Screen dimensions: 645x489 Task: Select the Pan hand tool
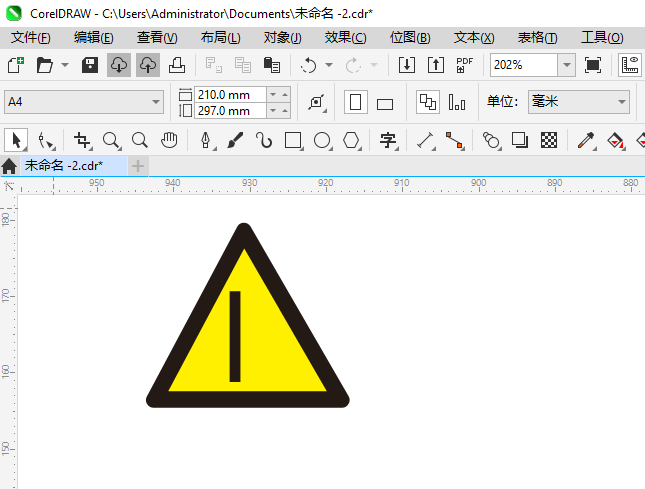(169, 140)
